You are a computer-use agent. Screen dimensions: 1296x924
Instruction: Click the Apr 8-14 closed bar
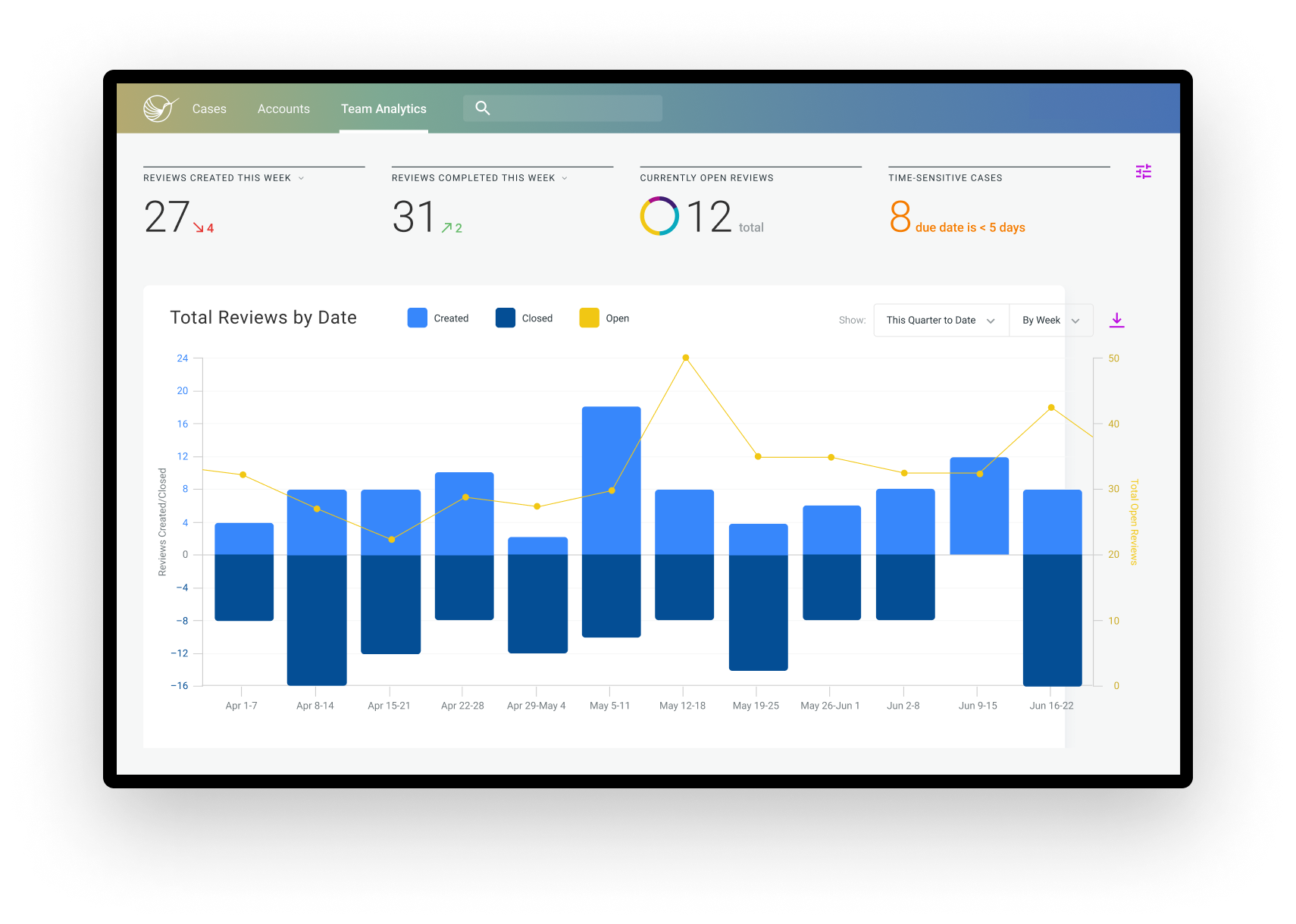tap(317, 620)
